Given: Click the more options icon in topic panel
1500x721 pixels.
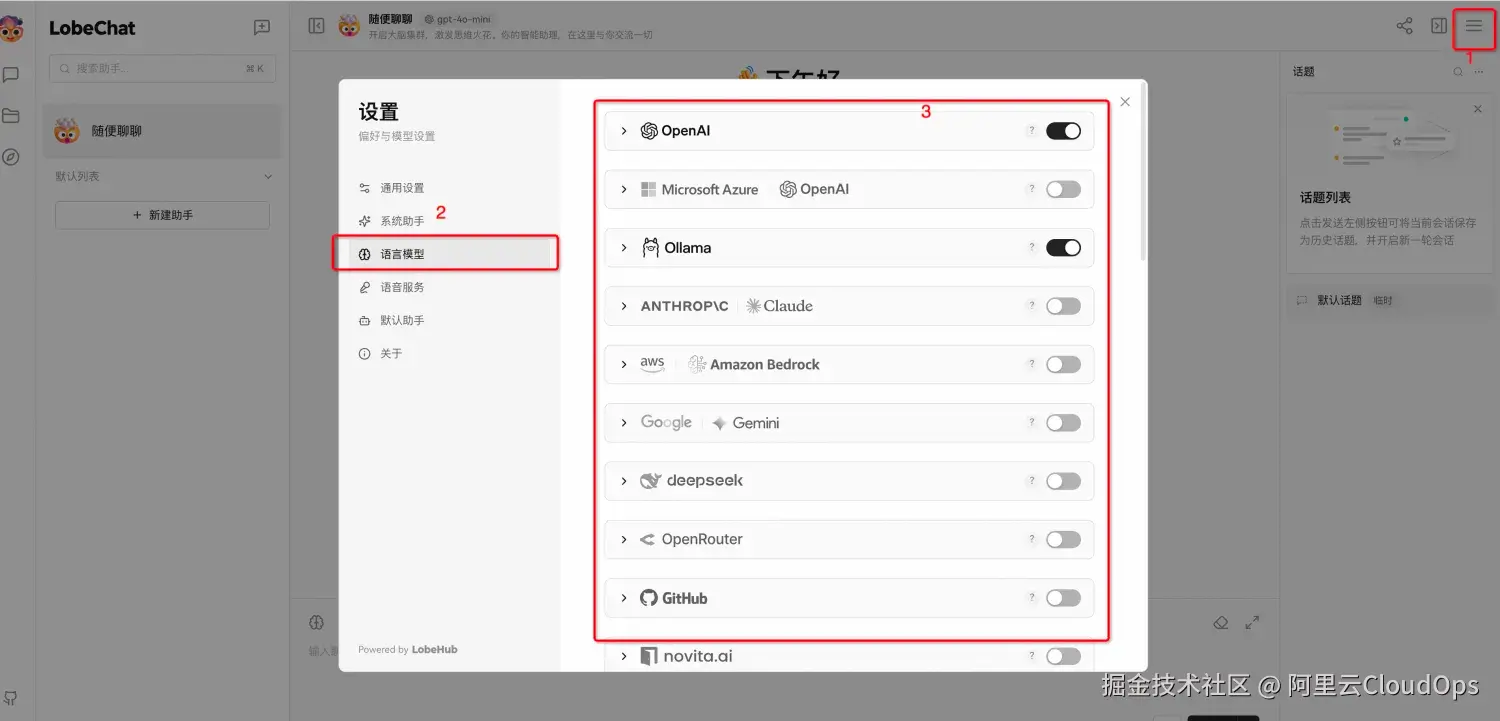Looking at the screenshot, I should point(1479,72).
